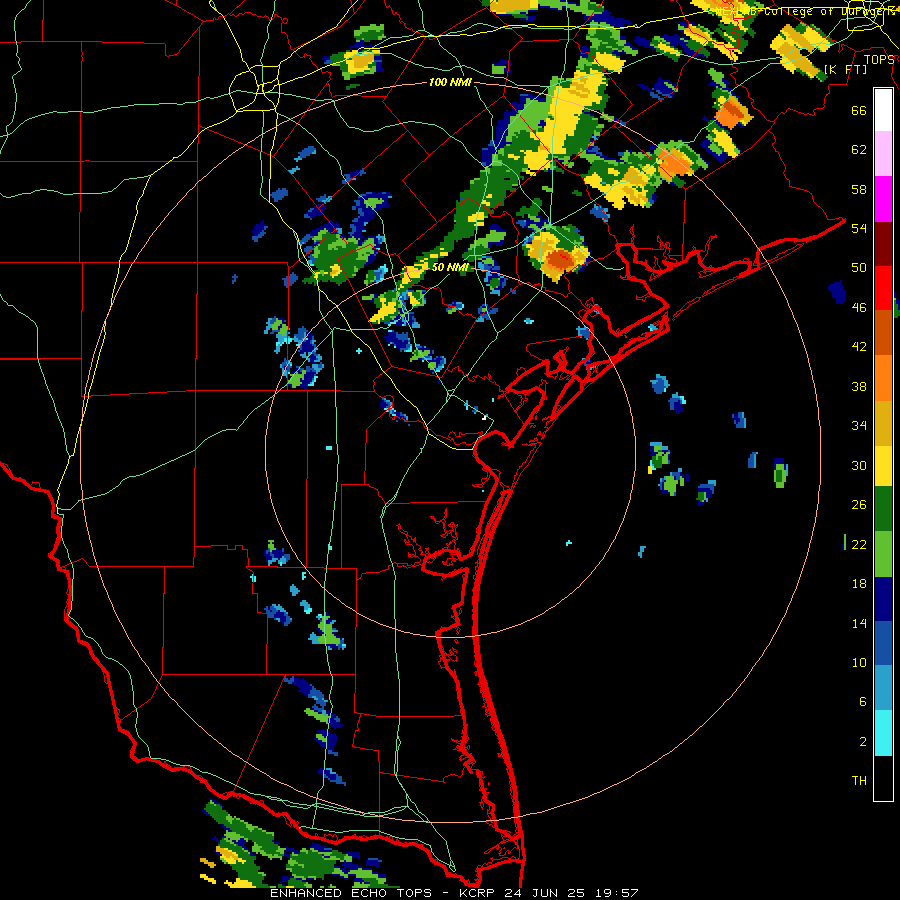Image resolution: width=900 pixels, height=900 pixels.
Task: Choose the navy blue legend band
Action: tap(883, 599)
